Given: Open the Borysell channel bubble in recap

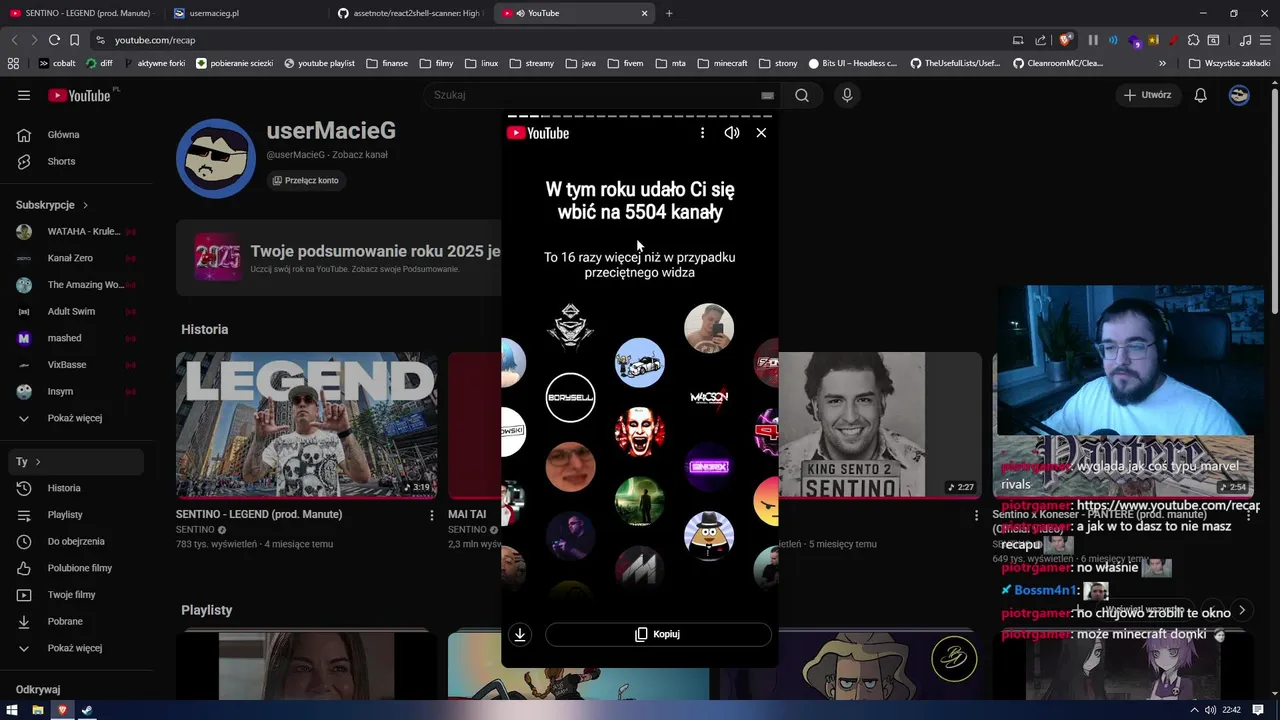Looking at the screenshot, I should coord(570,397).
